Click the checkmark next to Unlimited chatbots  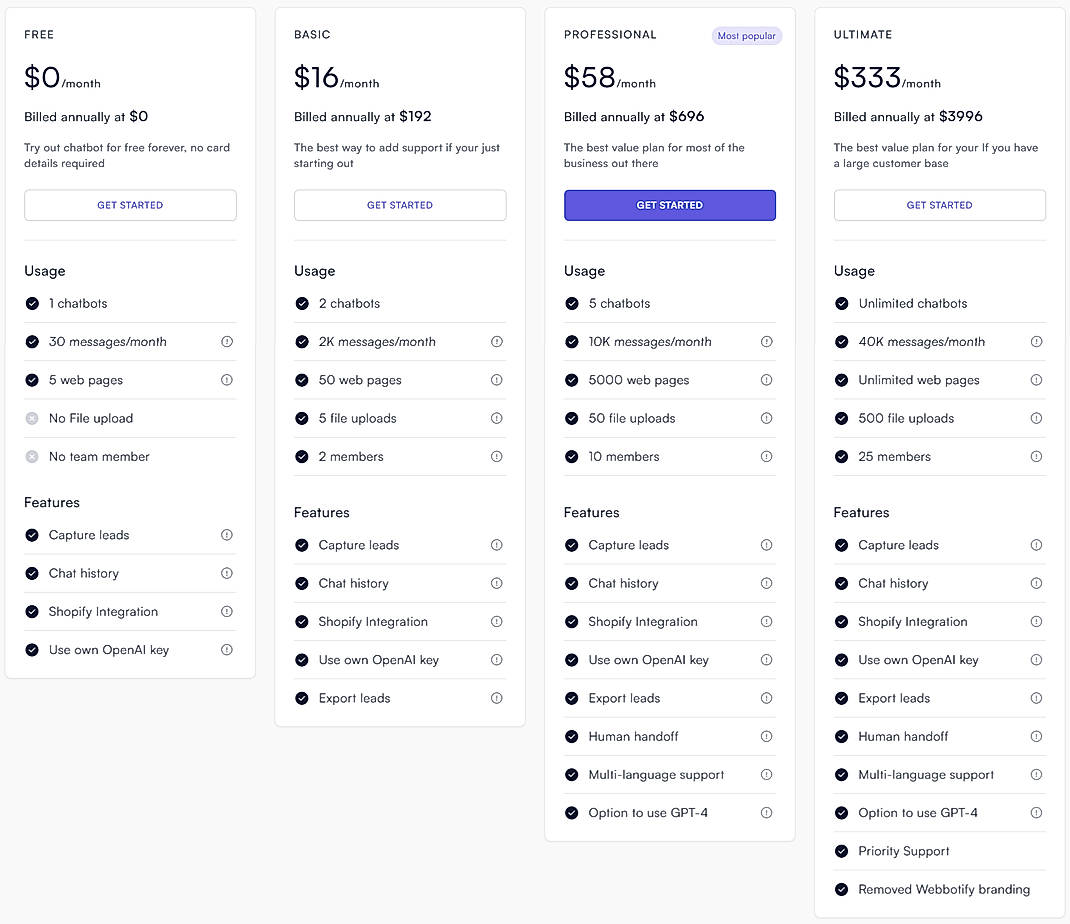point(841,303)
